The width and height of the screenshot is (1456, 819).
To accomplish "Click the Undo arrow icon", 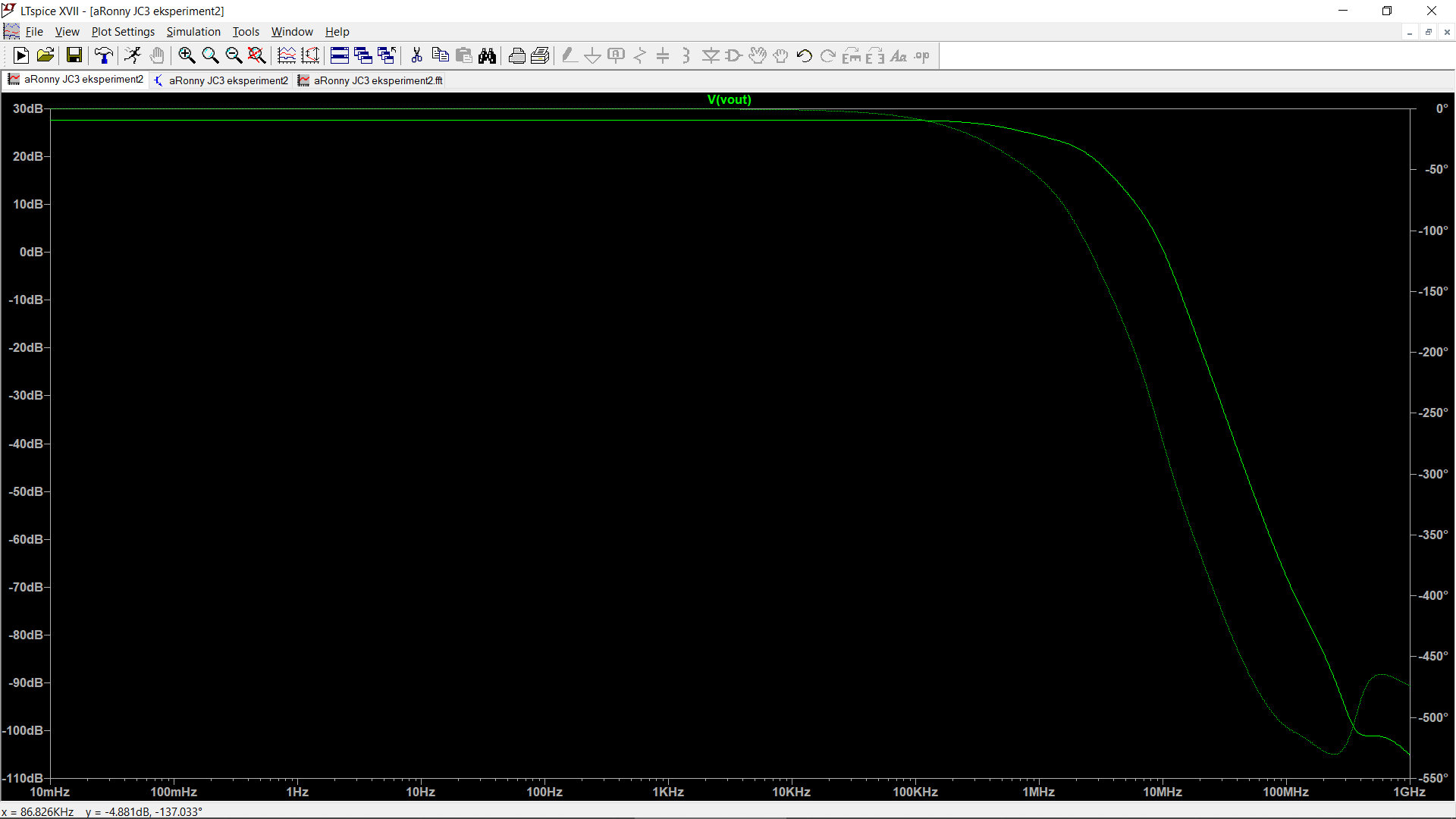I will 805,55.
